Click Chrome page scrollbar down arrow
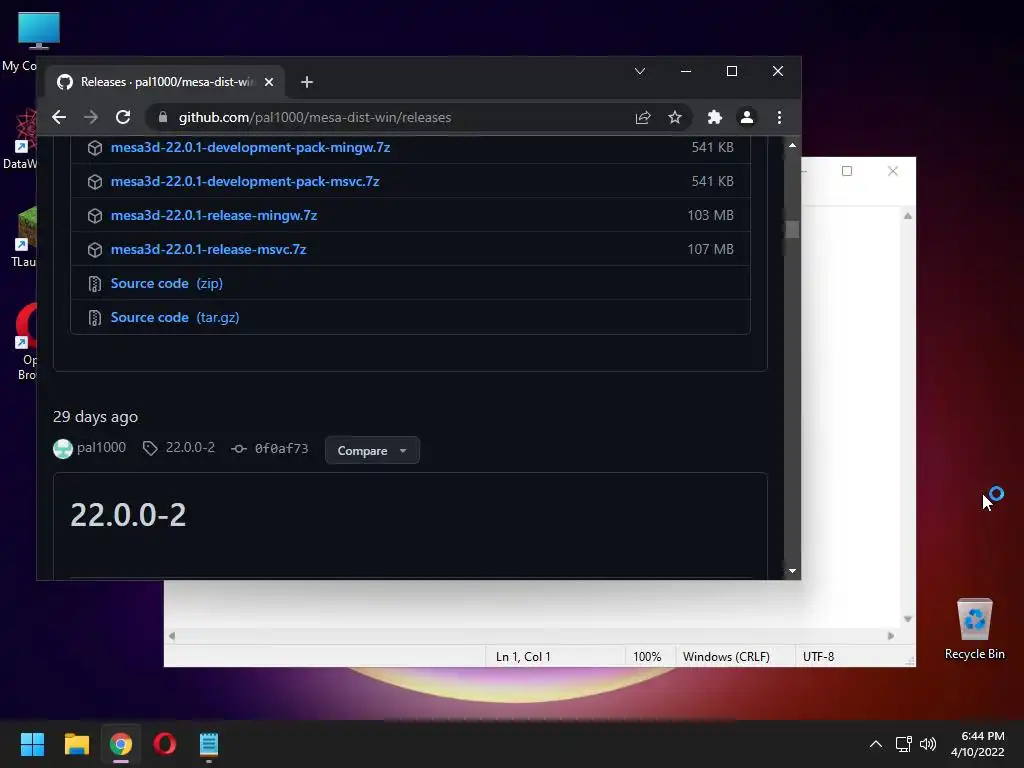The width and height of the screenshot is (1024, 768). 792,571
